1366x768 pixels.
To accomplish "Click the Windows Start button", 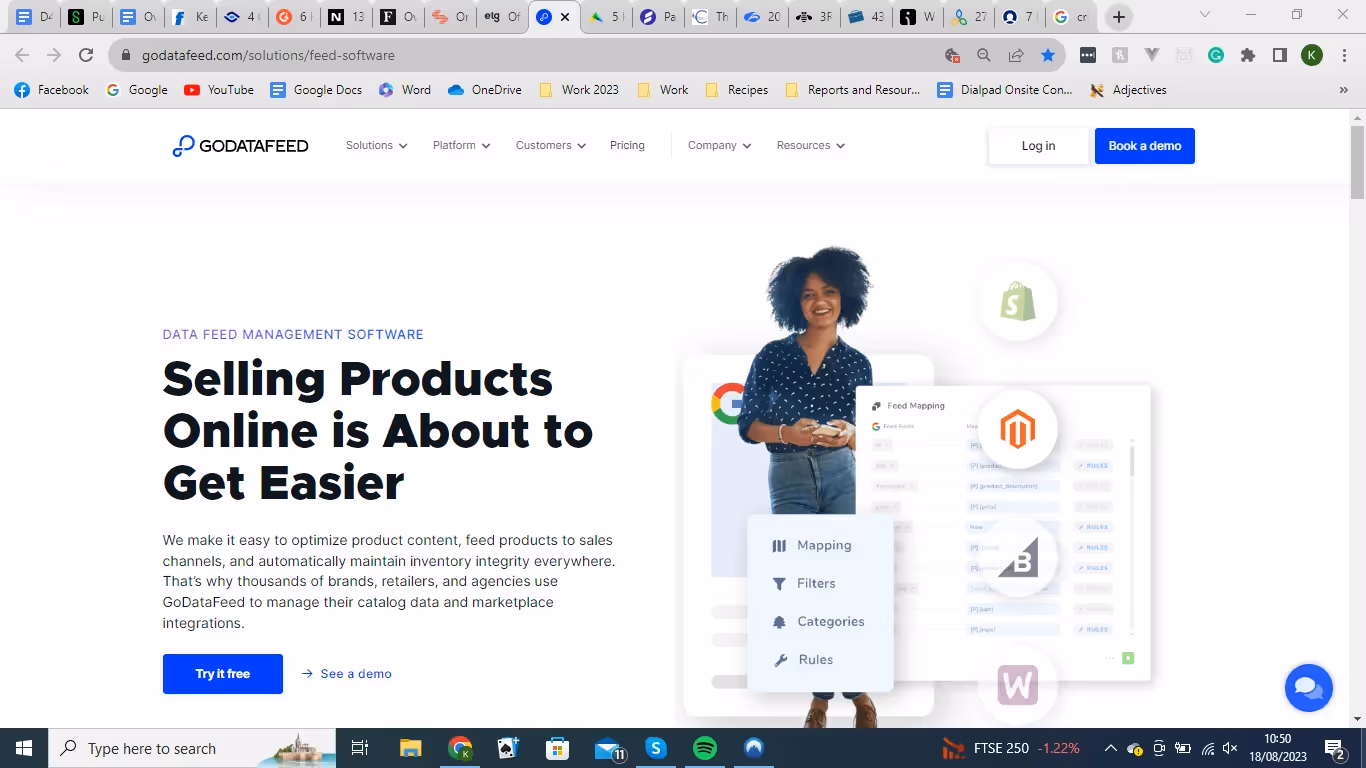I will coord(23,748).
